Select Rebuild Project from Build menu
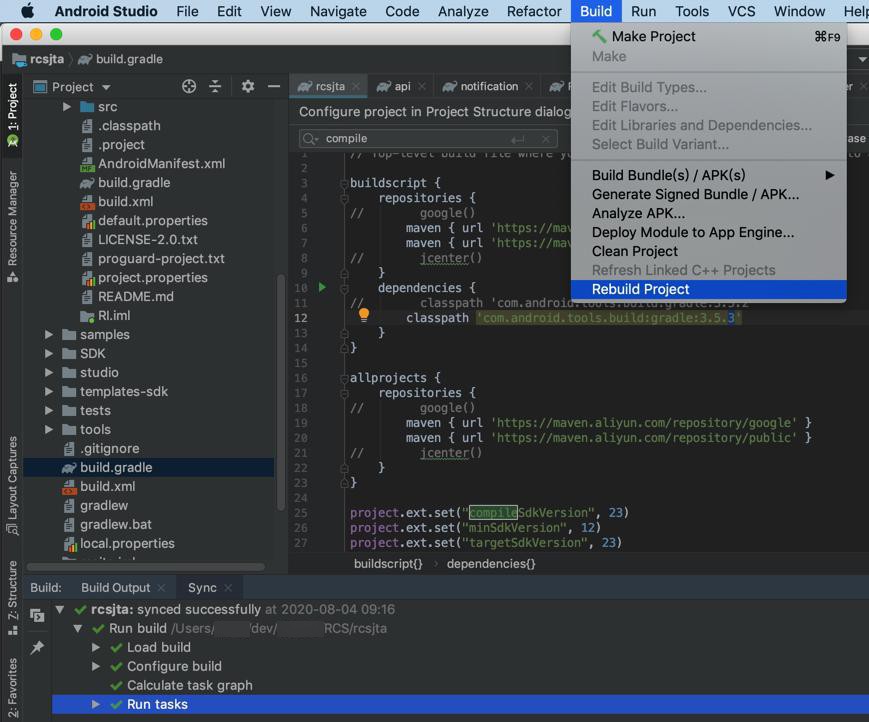 [708, 289]
